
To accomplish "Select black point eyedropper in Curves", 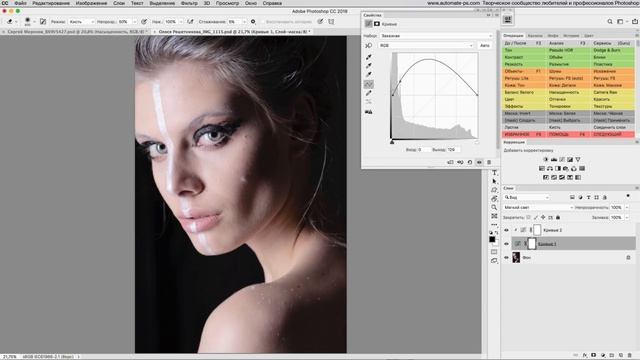I will 369,57.
